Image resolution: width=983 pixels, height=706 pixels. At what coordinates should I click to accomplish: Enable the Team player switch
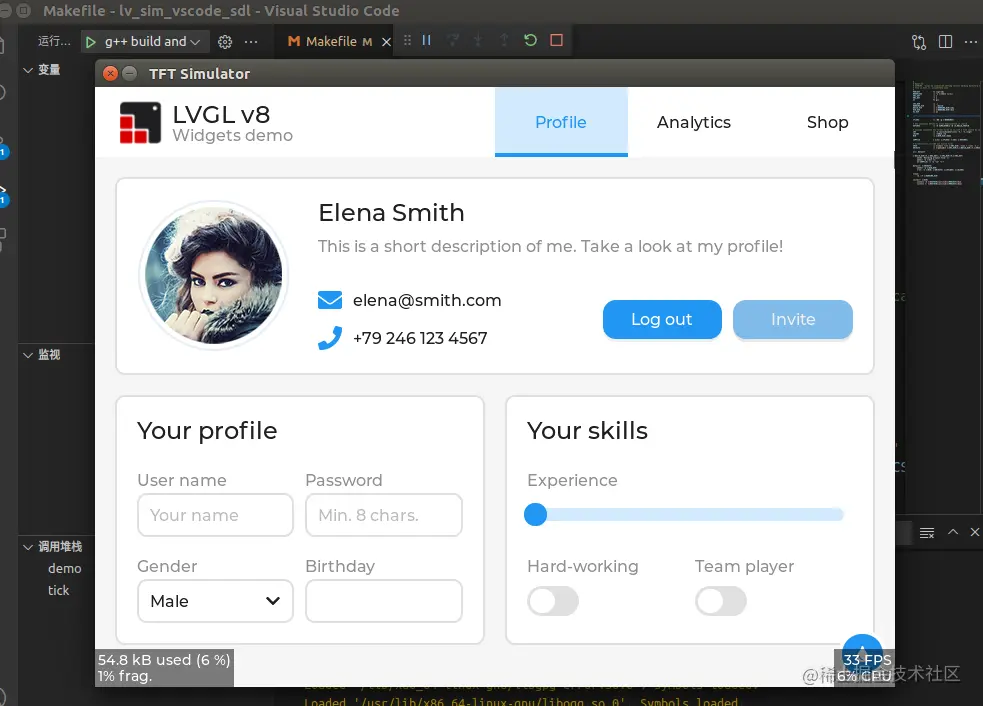pyautogui.click(x=721, y=601)
